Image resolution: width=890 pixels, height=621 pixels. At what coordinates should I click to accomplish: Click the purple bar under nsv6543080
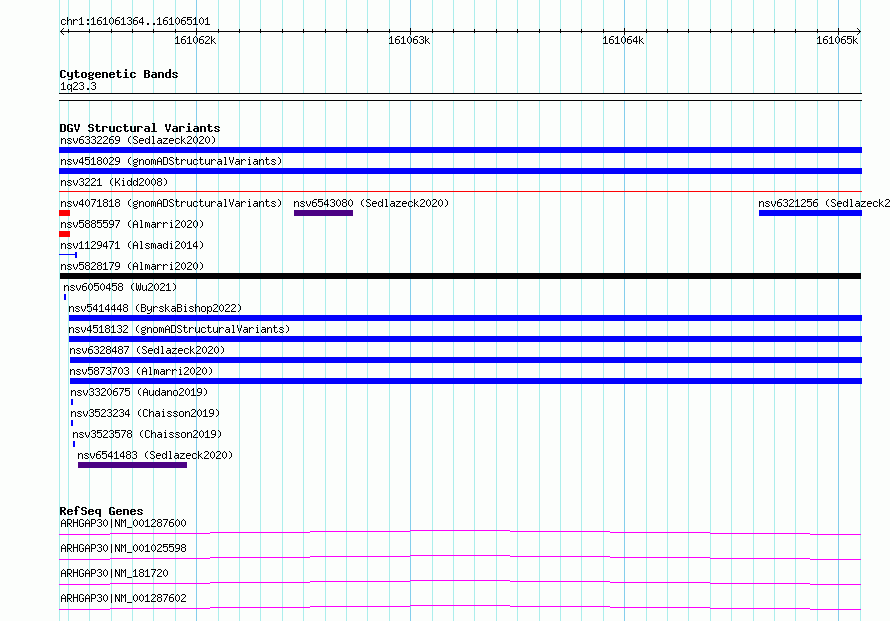324,213
